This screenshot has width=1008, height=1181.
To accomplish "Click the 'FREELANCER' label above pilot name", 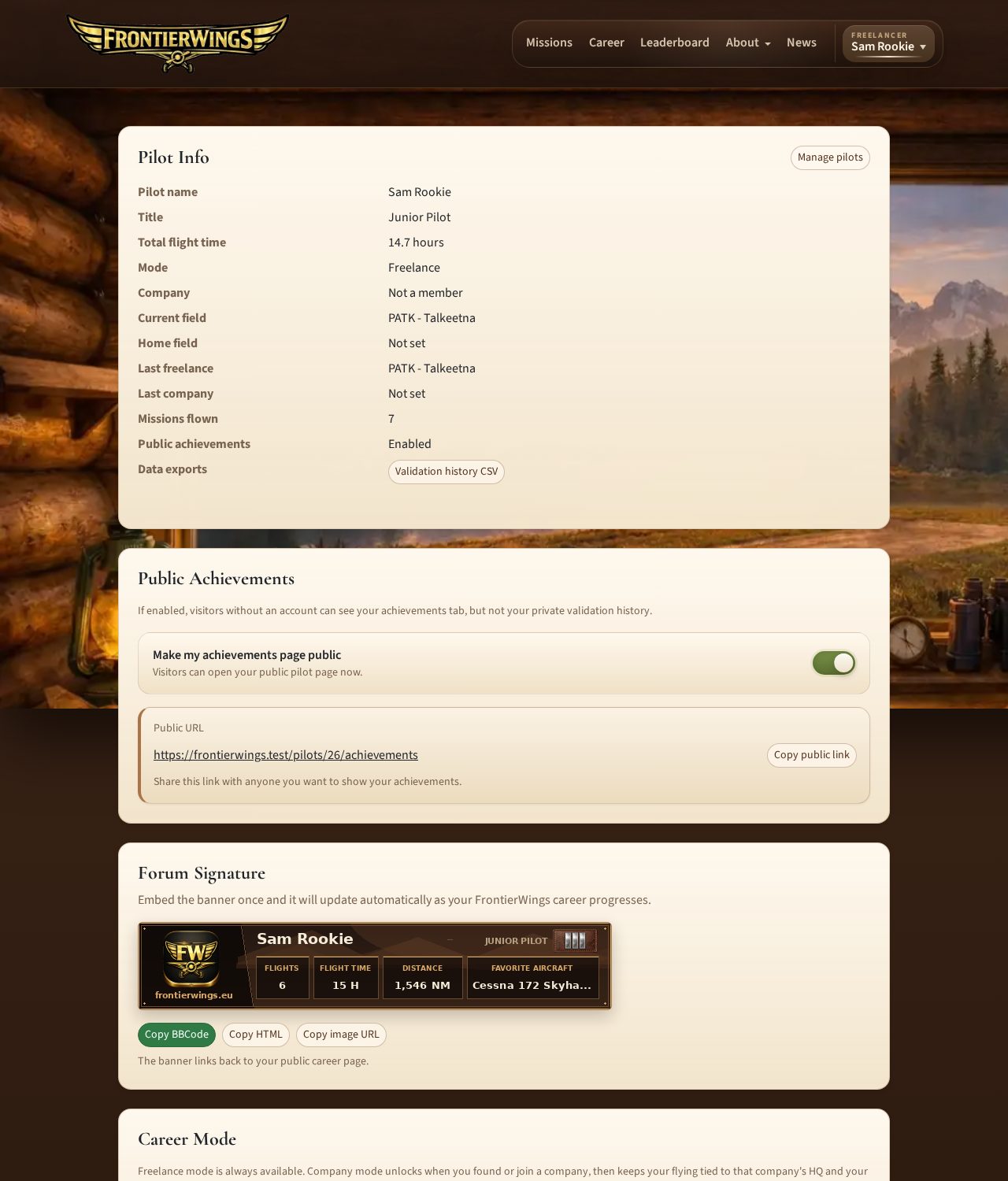I will point(879,35).
